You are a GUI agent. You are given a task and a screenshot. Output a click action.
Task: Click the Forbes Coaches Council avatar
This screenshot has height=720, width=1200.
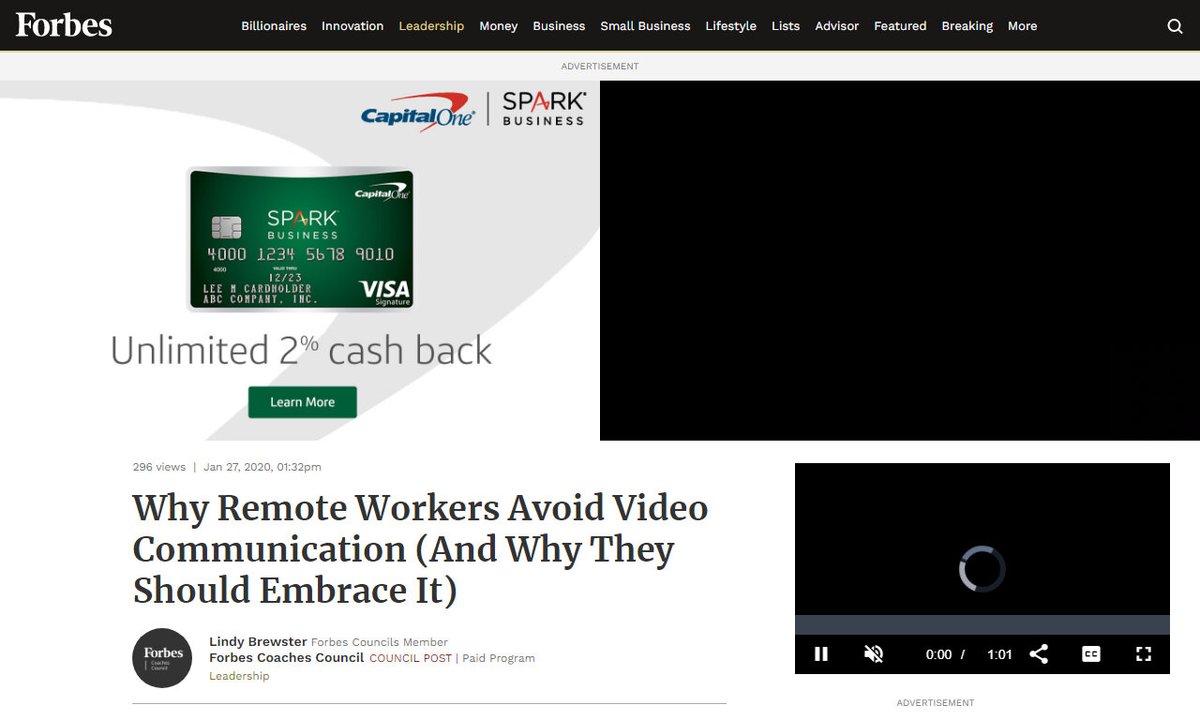point(162,658)
